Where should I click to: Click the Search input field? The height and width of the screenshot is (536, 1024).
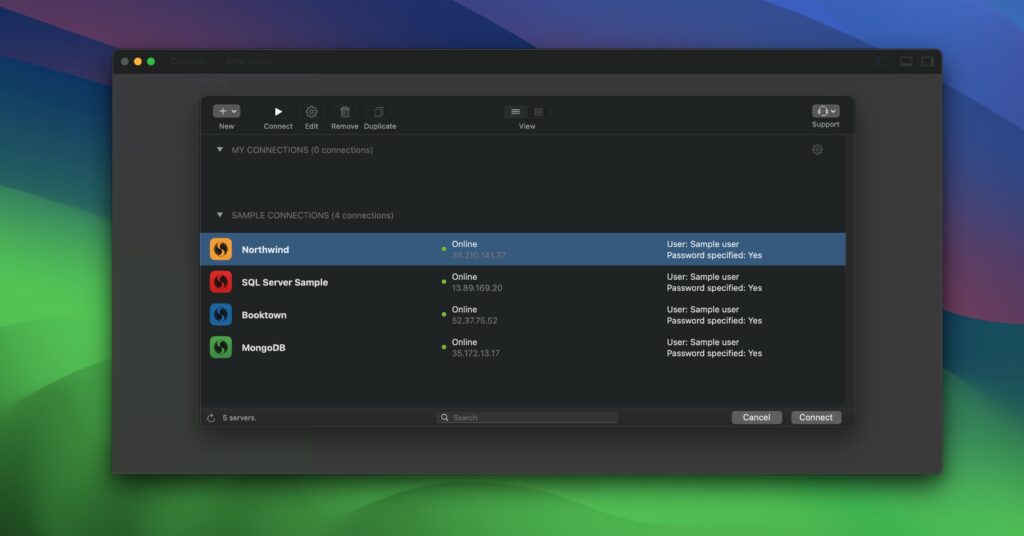pyautogui.click(x=527, y=418)
